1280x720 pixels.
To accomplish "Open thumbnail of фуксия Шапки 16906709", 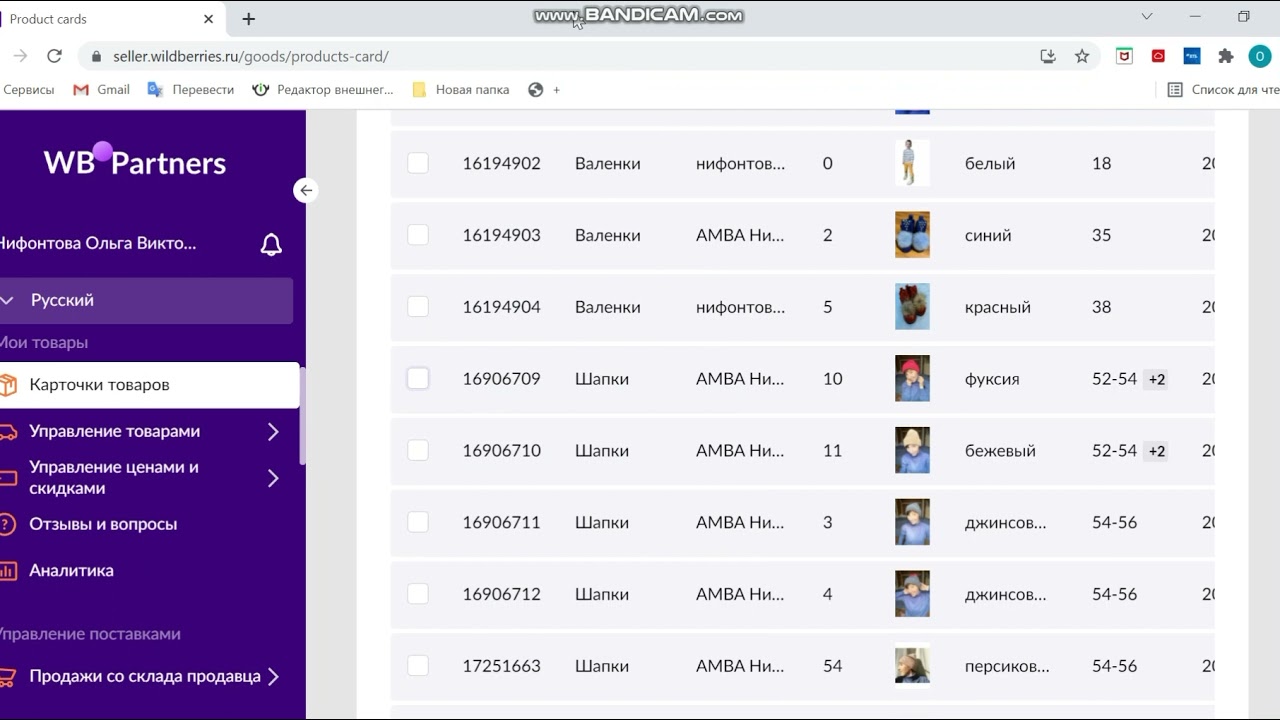I will (x=912, y=379).
